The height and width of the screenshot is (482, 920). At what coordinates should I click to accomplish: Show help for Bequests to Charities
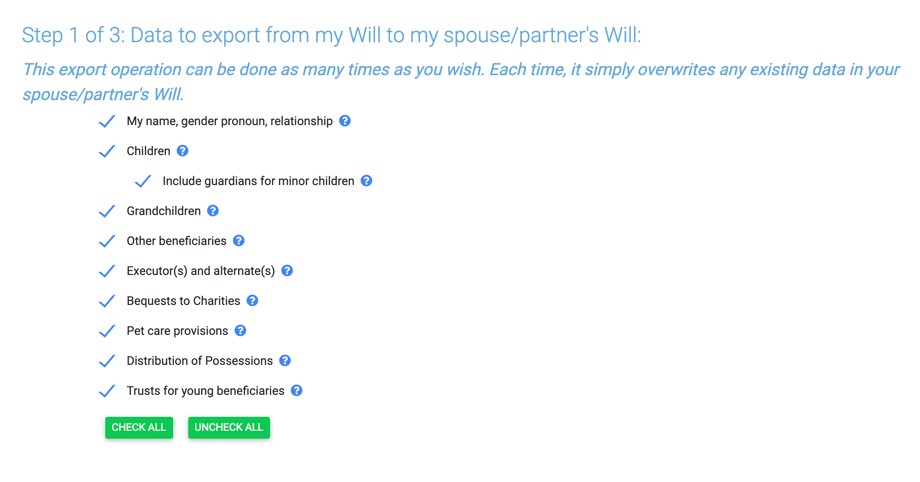click(x=252, y=301)
